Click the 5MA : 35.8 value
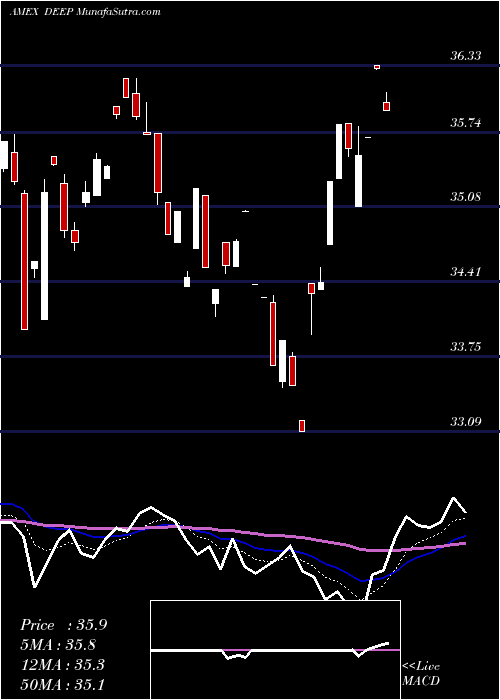This screenshot has width=500, height=700. pyautogui.click(x=58, y=645)
